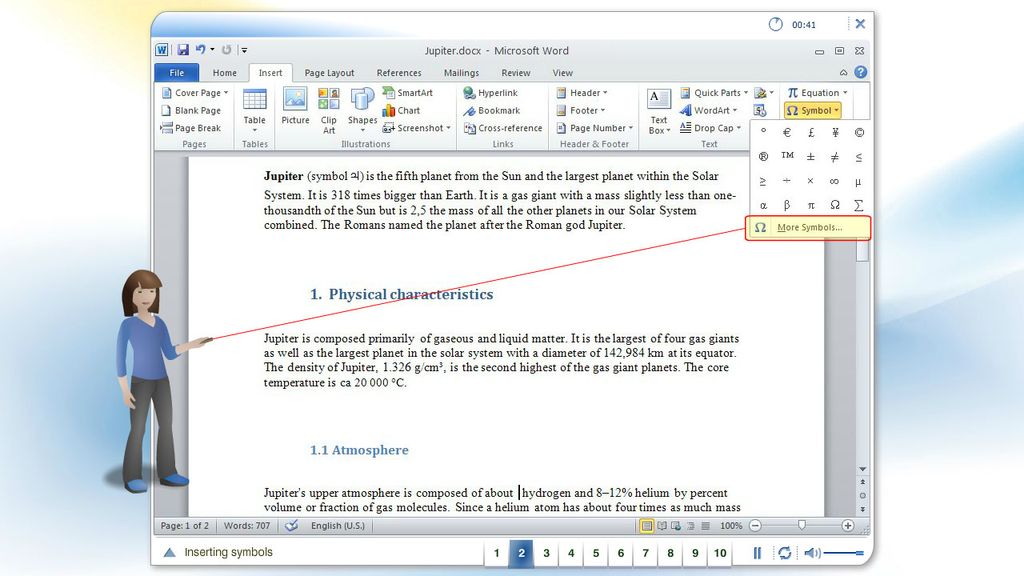Click More Symbols... menu item
The width and height of the screenshot is (1024, 576).
(808, 227)
